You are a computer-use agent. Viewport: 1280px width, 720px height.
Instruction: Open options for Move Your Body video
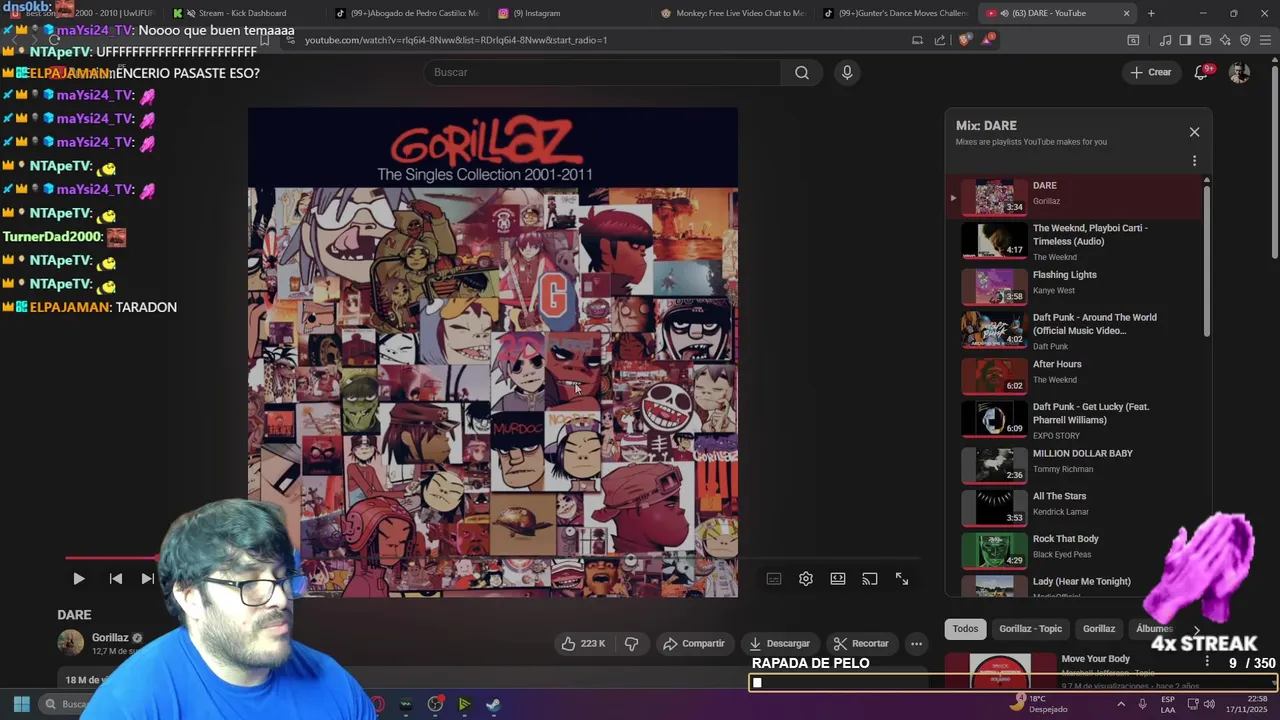(x=1207, y=662)
